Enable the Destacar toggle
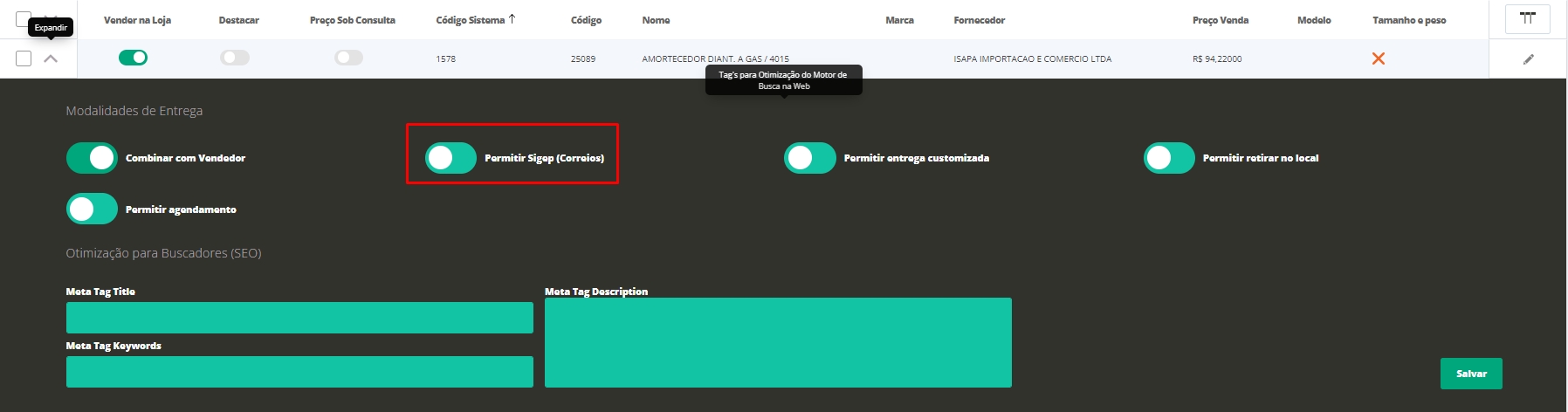Screen dimensions: 1568x412 tap(235, 58)
